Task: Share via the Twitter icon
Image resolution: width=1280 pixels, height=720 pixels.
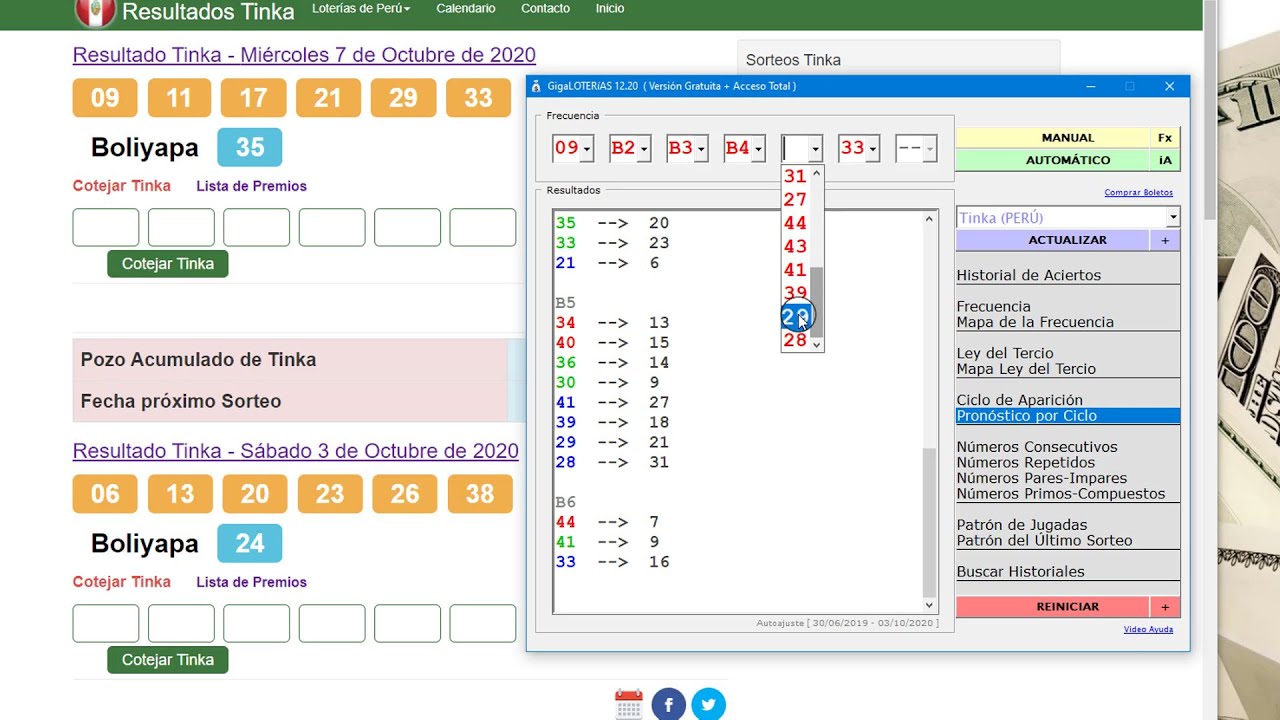Action: [x=708, y=704]
